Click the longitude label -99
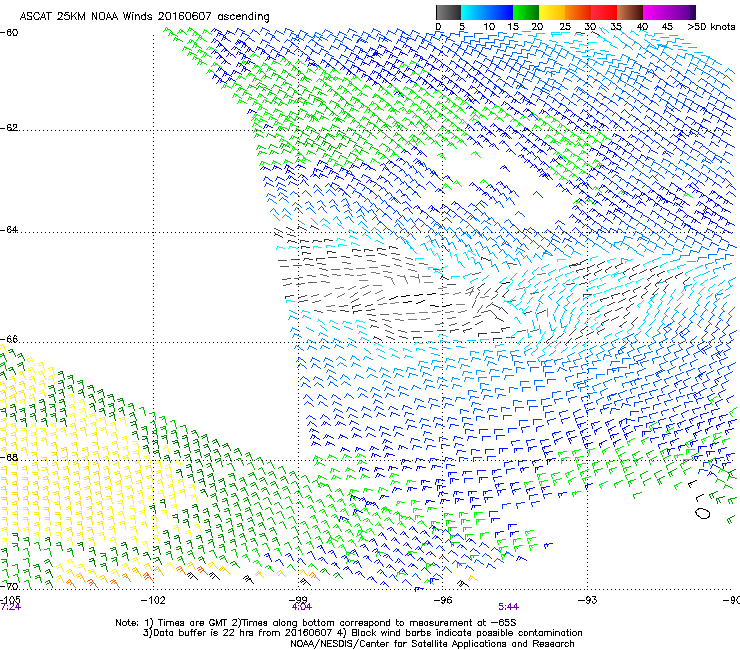 coord(298,600)
